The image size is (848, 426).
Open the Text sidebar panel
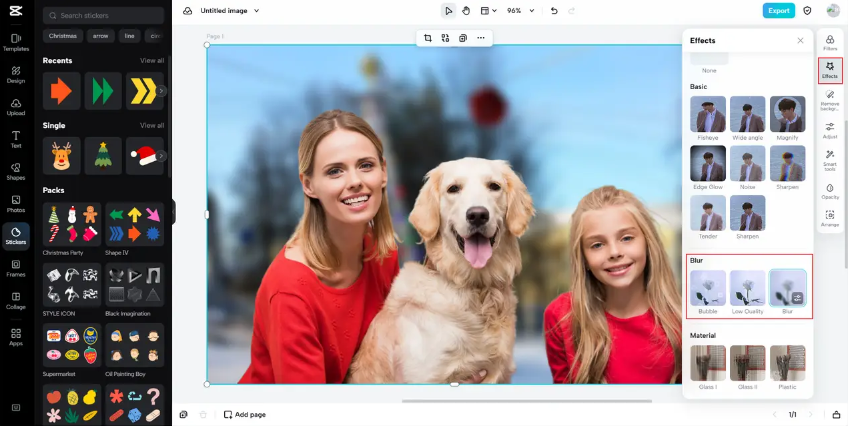point(16,139)
